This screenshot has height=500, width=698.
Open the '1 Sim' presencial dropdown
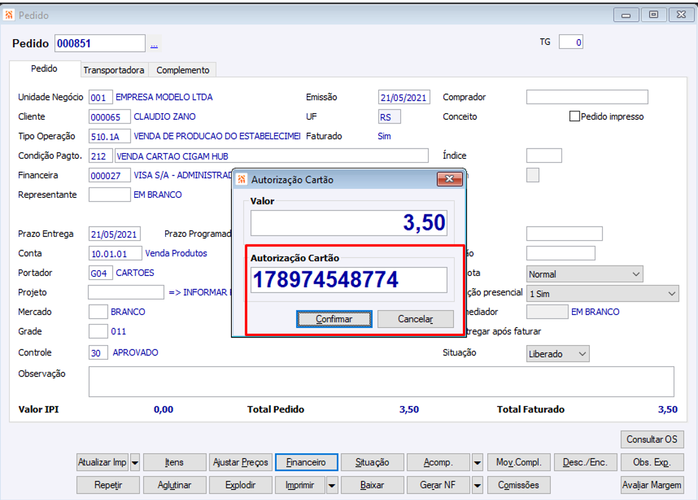click(603, 294)
